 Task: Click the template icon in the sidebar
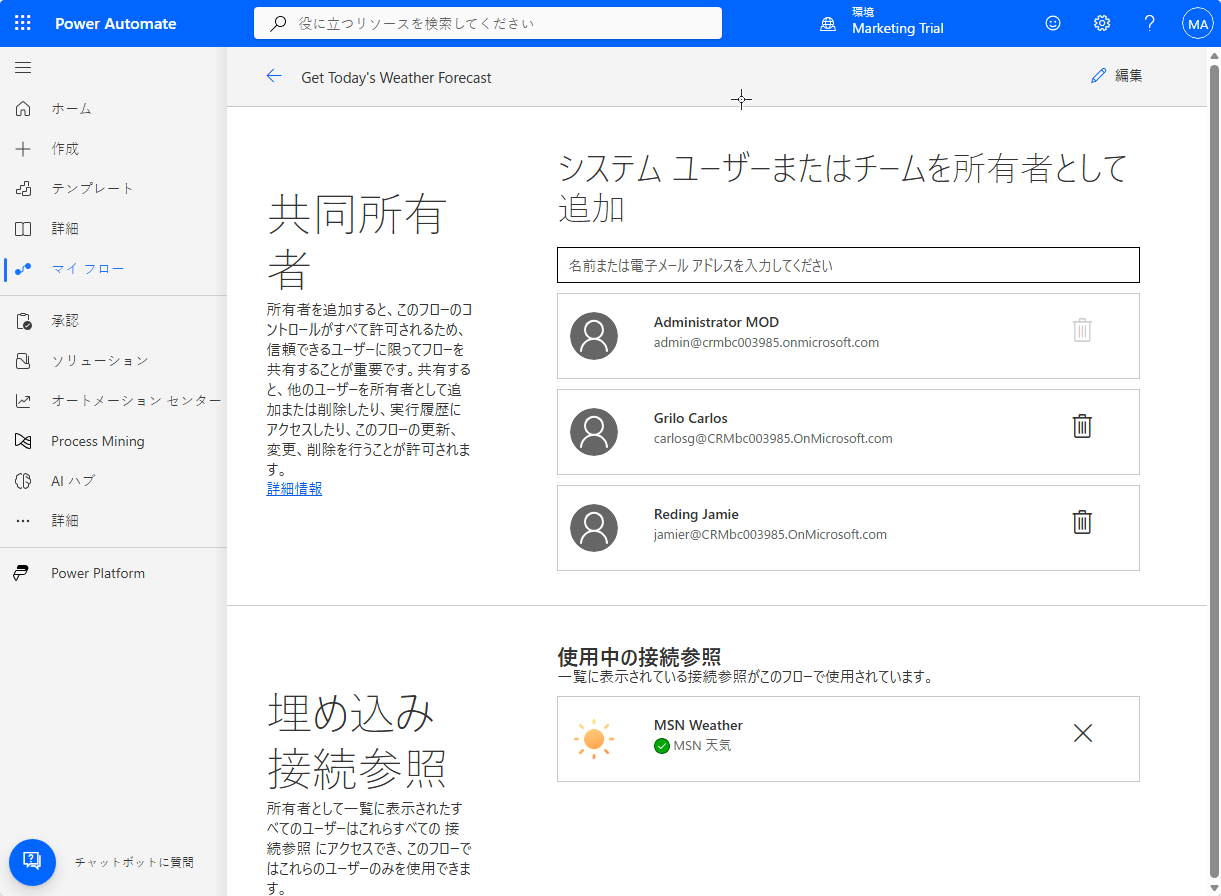23,189
